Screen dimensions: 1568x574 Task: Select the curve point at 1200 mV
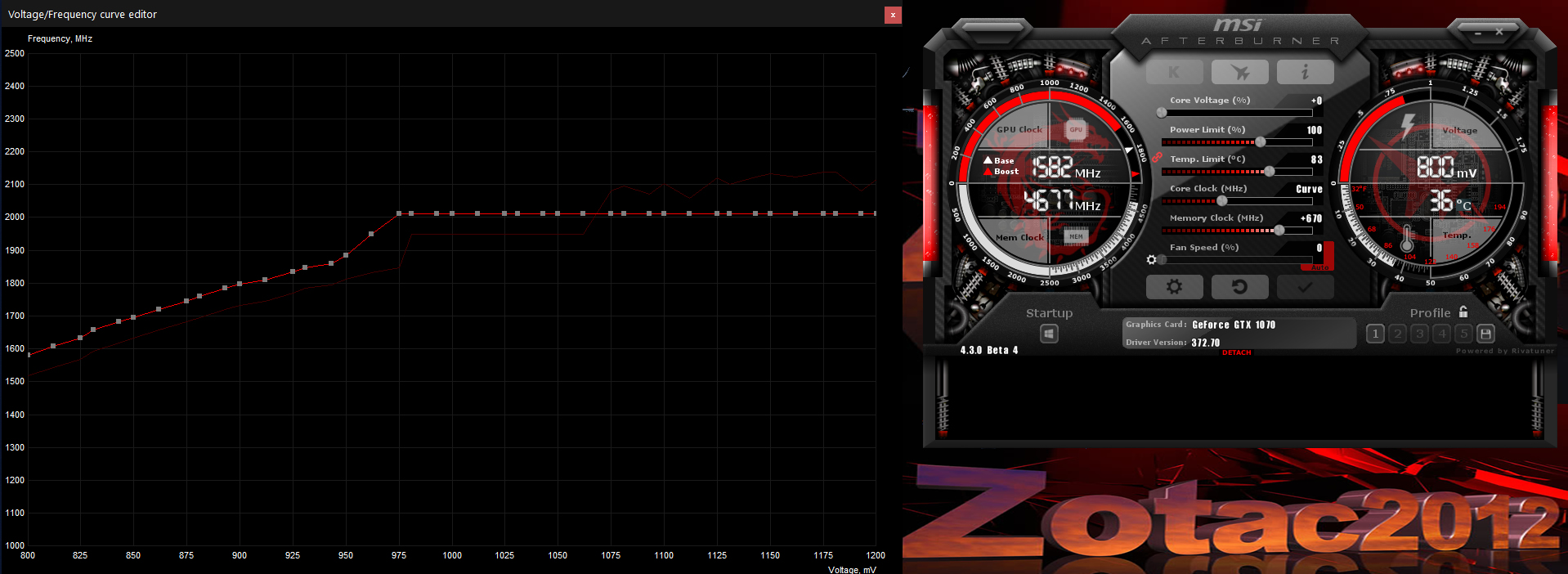(875, 213)
